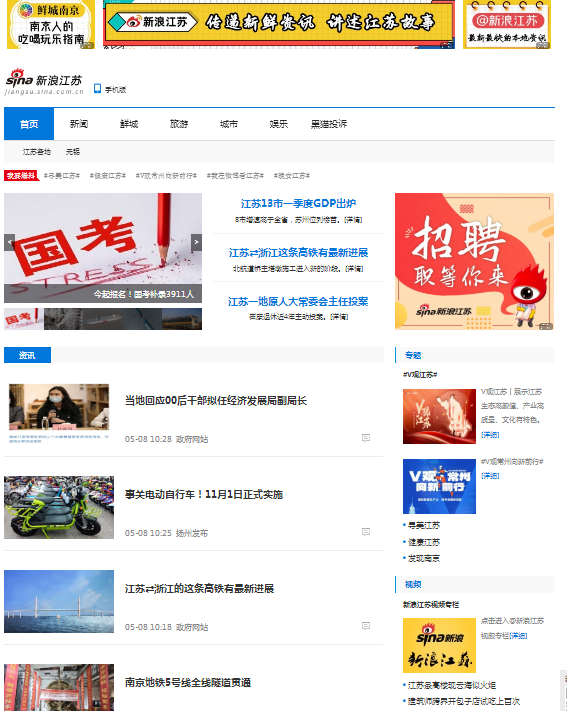Open the 传递新鲜资讯 讲述江苏故事 banner
The image size is (567, 711).
coord(279,24)
